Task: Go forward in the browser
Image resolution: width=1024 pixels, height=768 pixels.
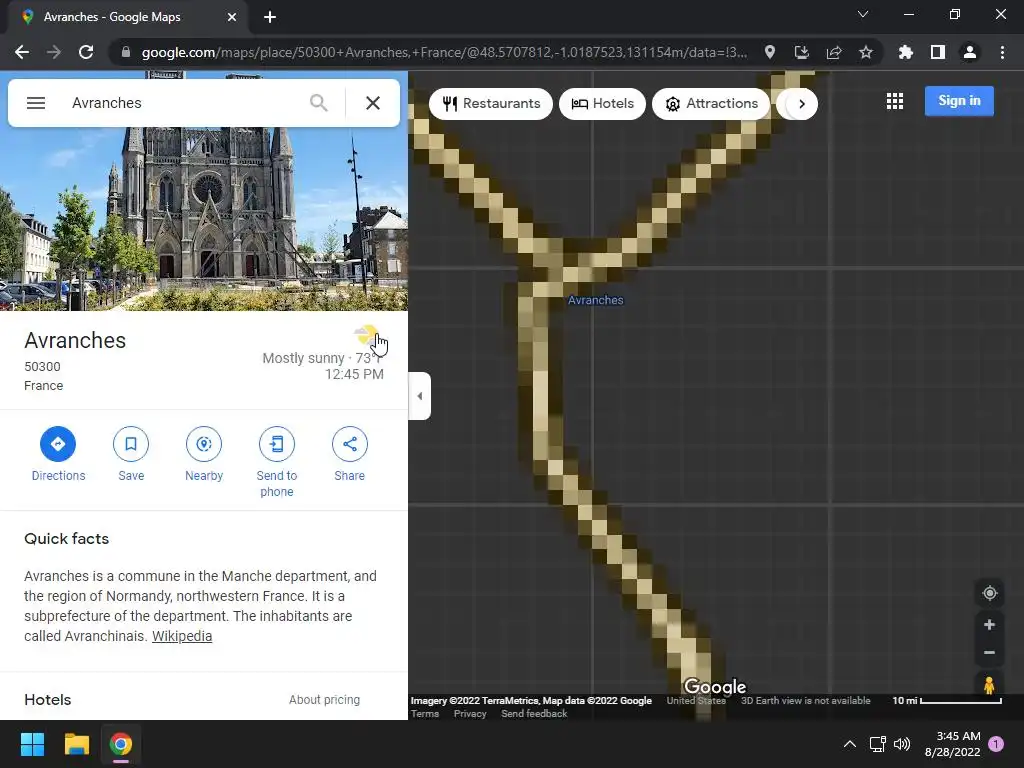Action: coord(54,52)
